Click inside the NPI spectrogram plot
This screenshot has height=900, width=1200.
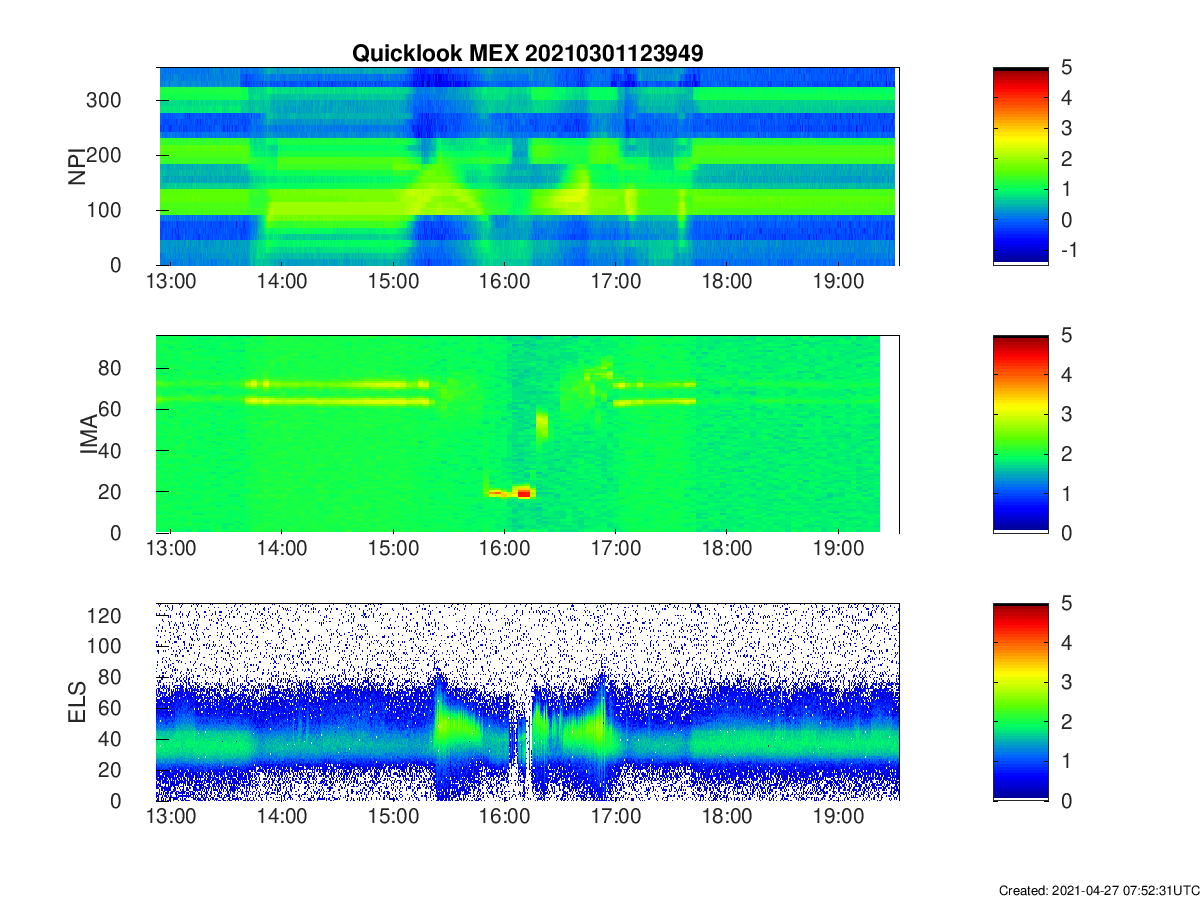[527, 166]
